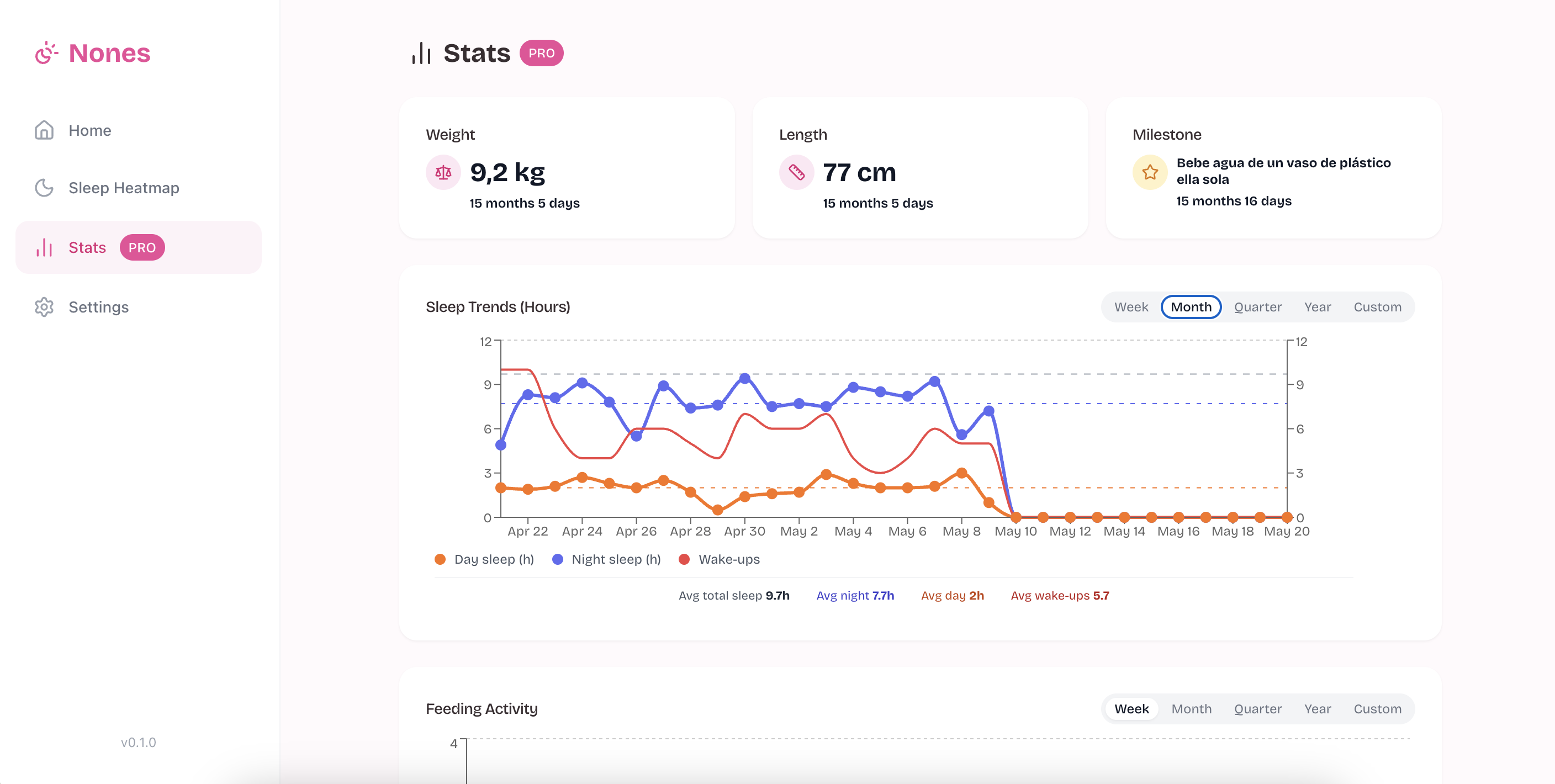The height and width of the screenshot is (784, 1555).
Task: Click the Nones logo icon
Action: tap(46, 53)
